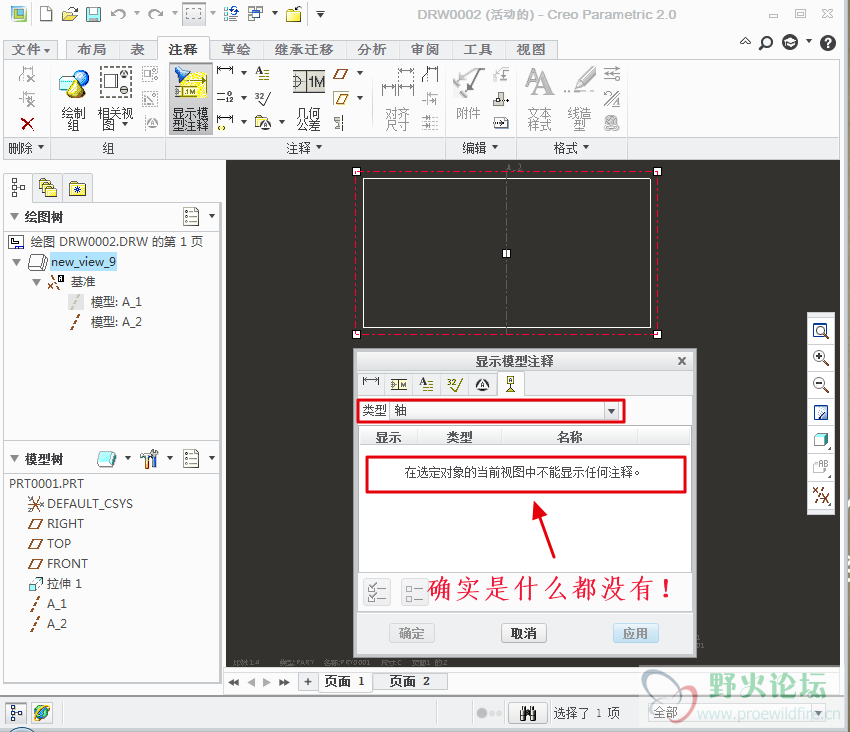Viewport: 850px width, 732px height.
Task: Redo the last action
Action: pos(156,14)
